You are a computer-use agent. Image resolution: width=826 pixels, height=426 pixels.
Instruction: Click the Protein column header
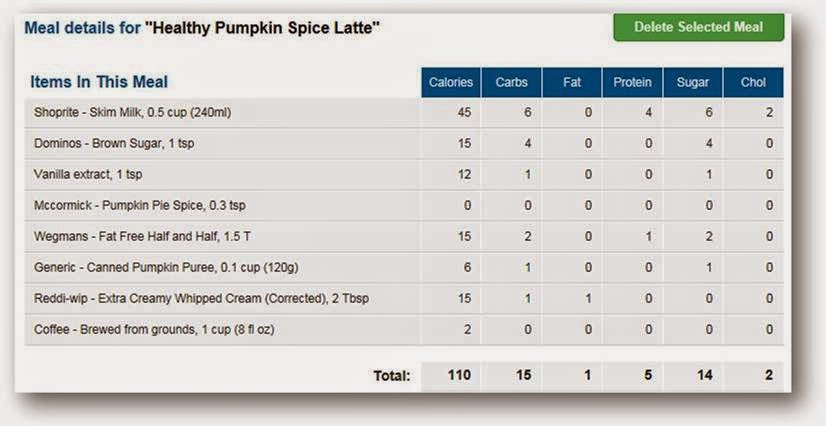tap(633, 82)
